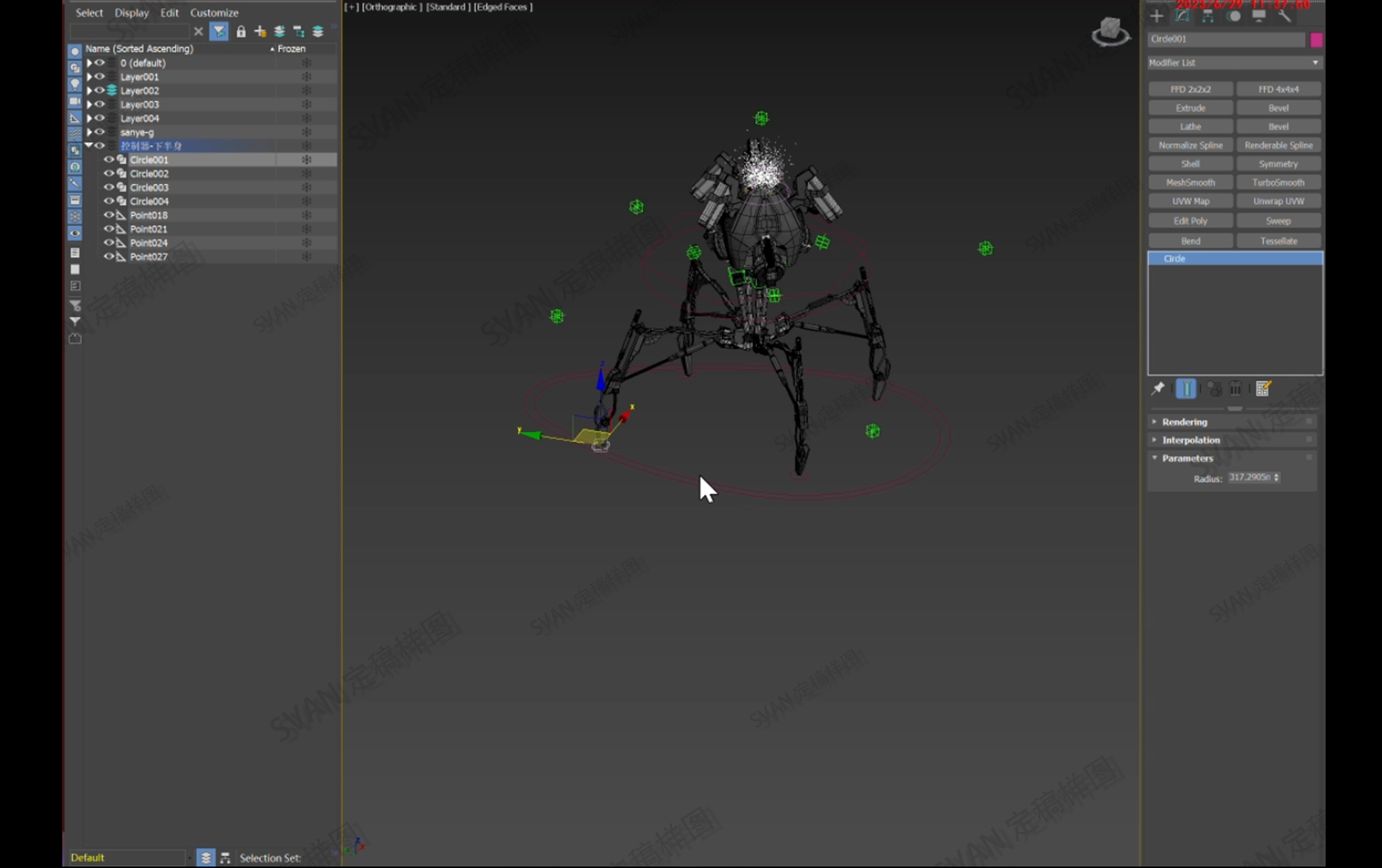Click the Configure Modifier Sets icon

coord(1263,388)
